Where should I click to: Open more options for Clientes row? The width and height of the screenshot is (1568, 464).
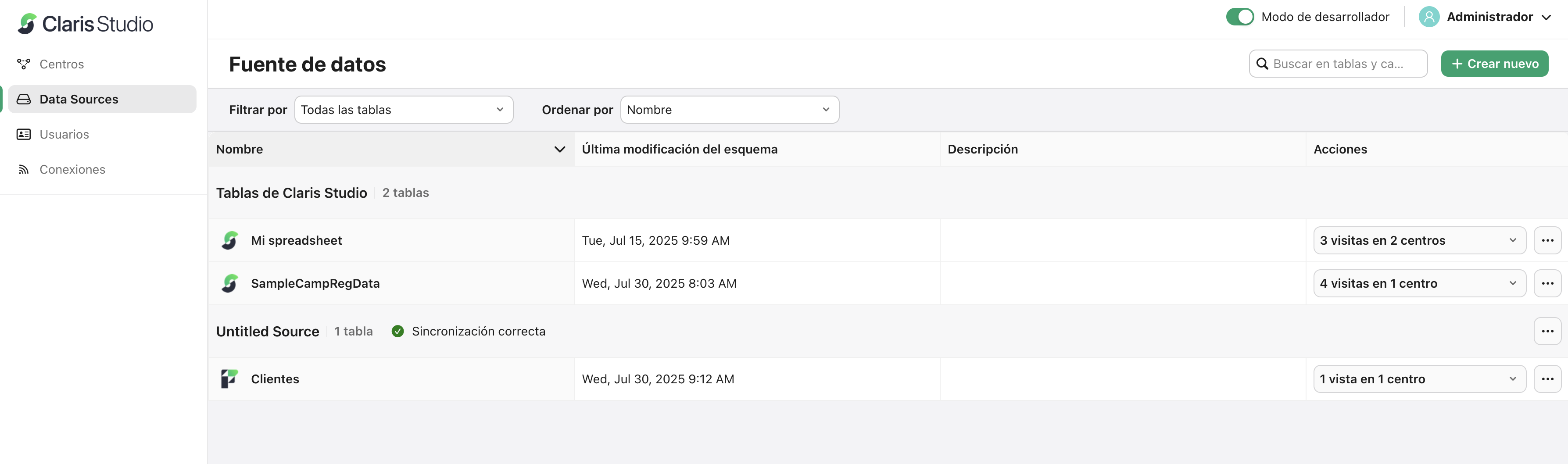1547,379
